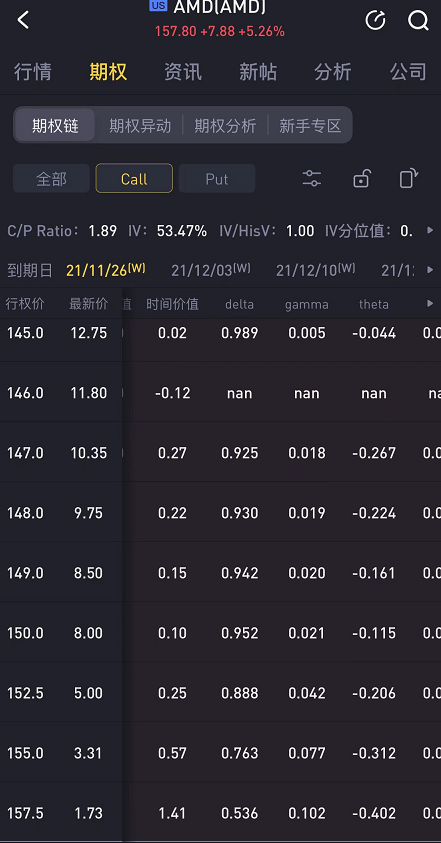Select the Put filter

[x=217, y=178]
